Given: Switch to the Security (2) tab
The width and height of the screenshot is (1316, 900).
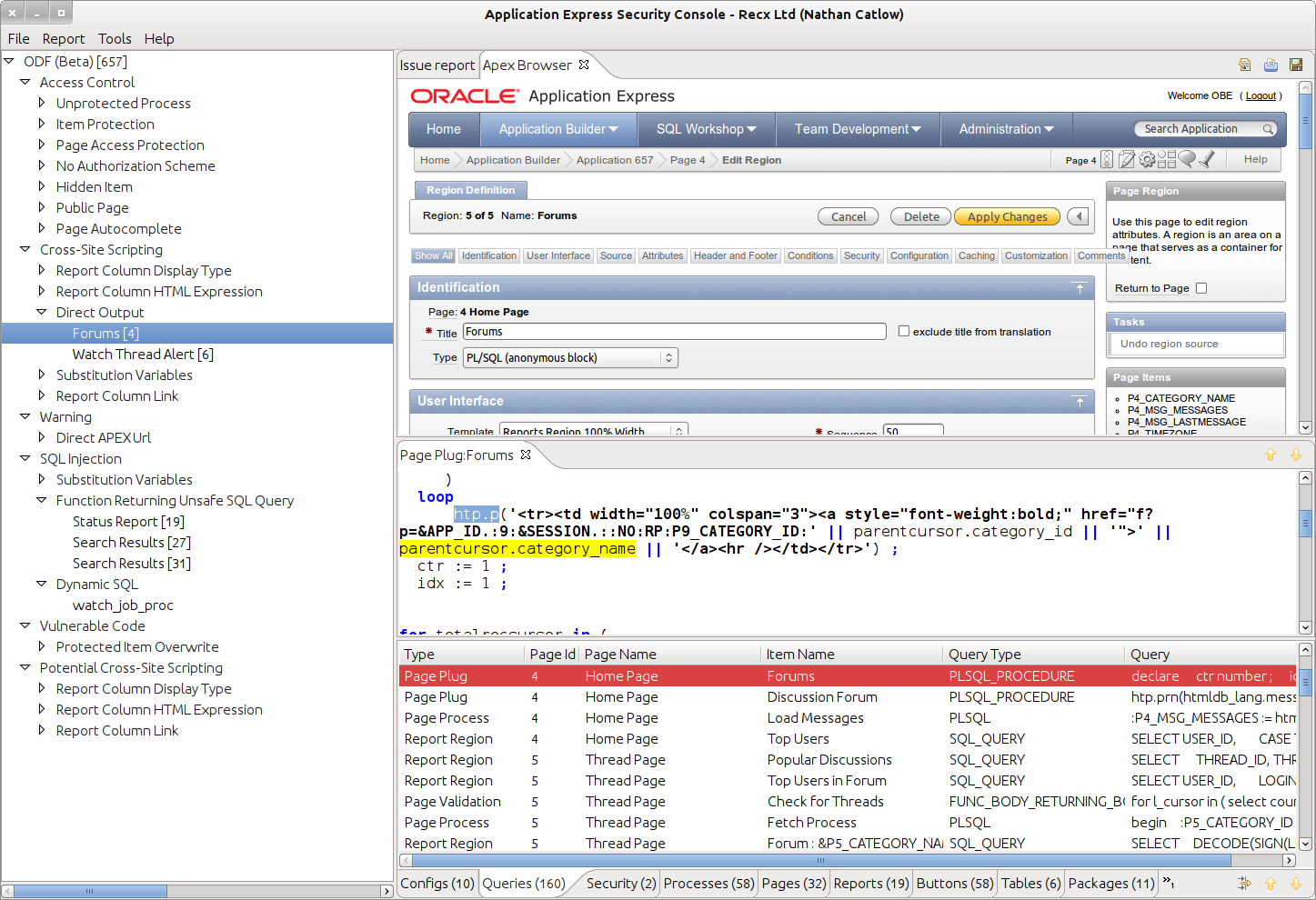Looking at the screenshot, I should tap(621, 883).
